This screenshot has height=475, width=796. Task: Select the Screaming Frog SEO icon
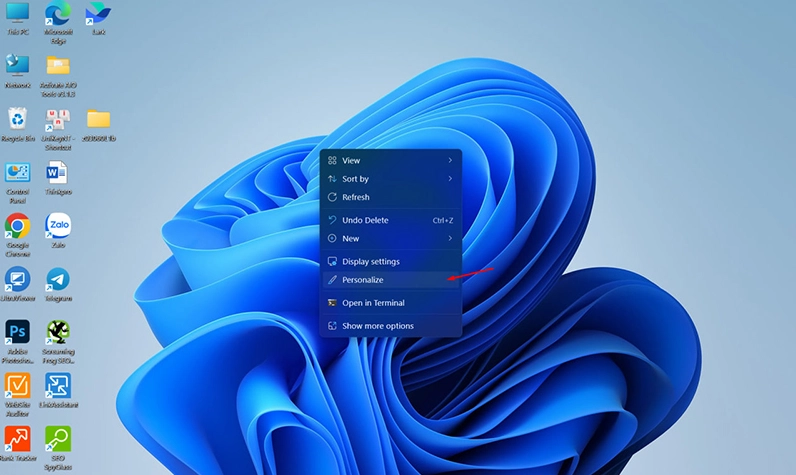click(58, 332)
